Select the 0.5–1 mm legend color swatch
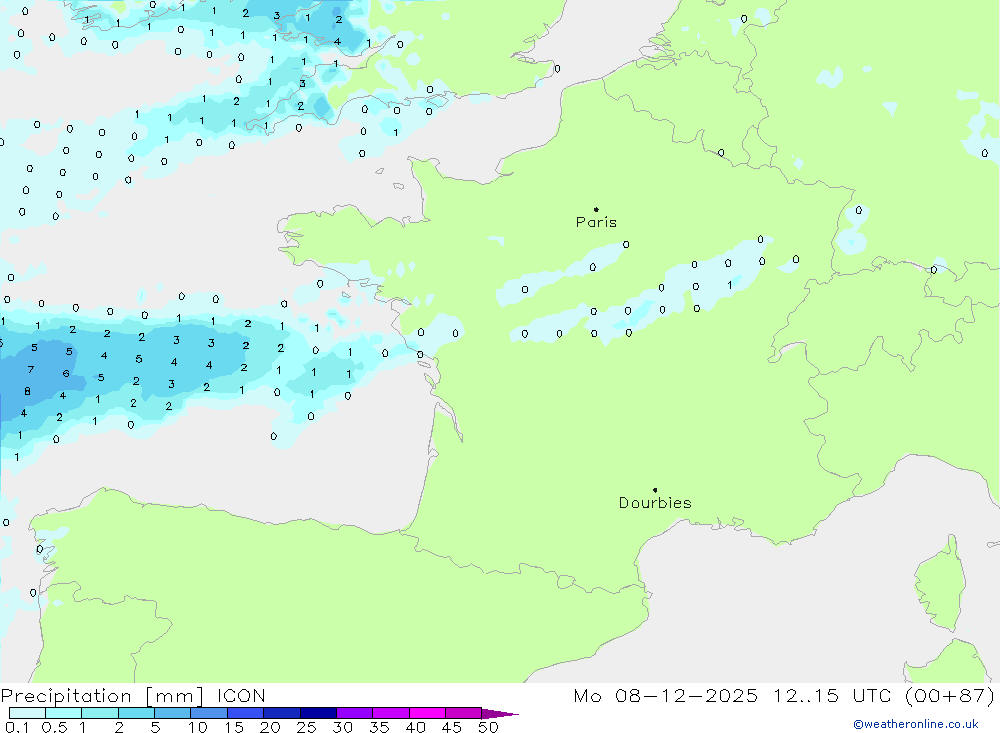 click(64, 713)
